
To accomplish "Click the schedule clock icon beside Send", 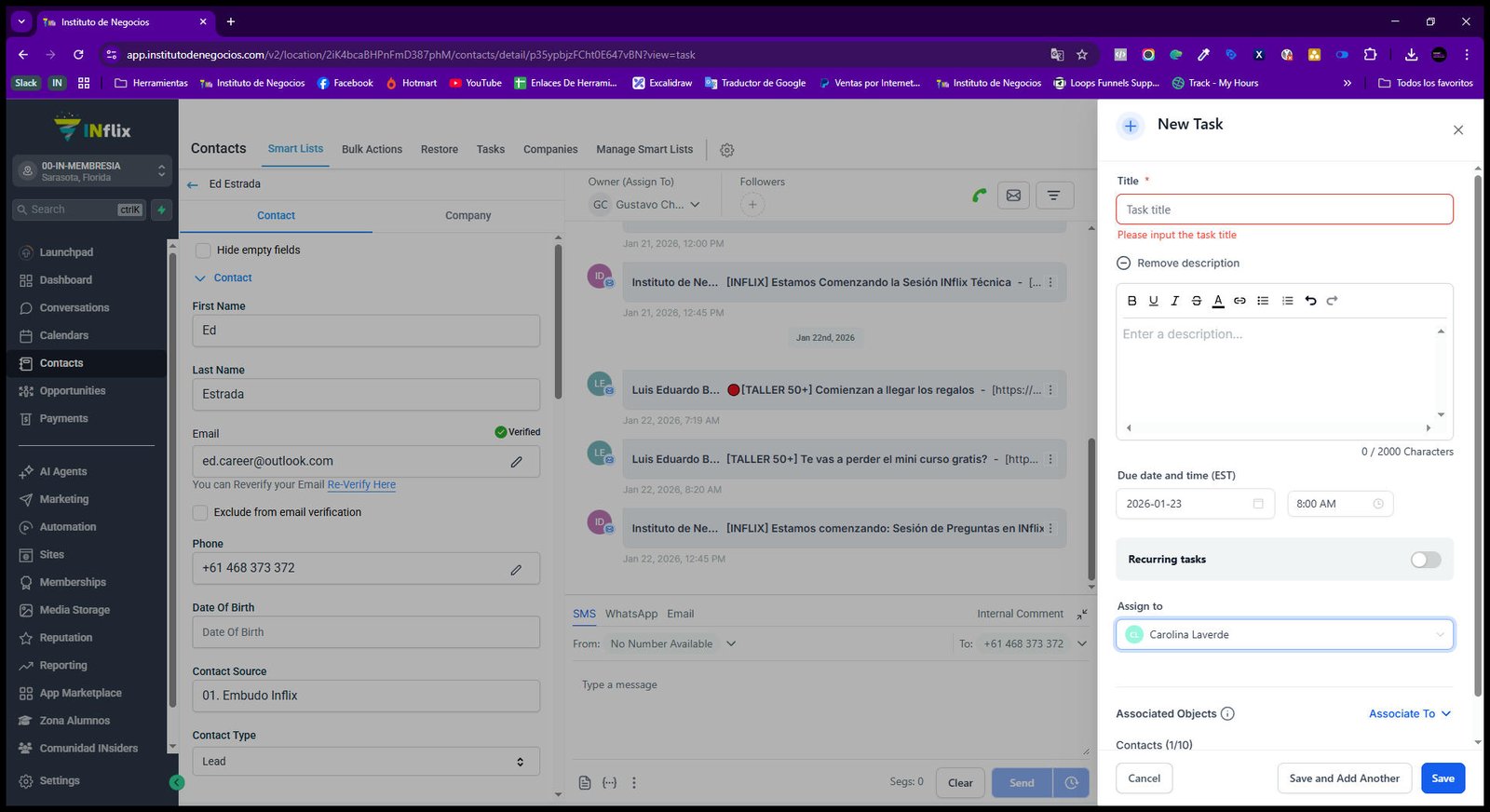I will tap(1071, 783).
